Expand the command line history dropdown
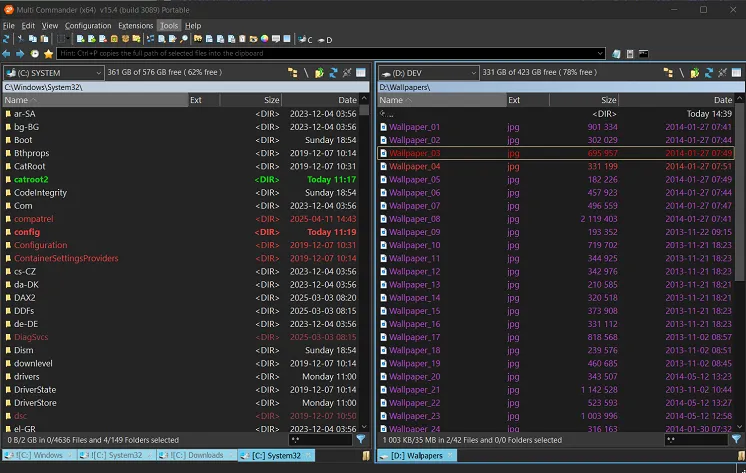The width and height of the screenshot is (746, 473). [x=600, y=53]
